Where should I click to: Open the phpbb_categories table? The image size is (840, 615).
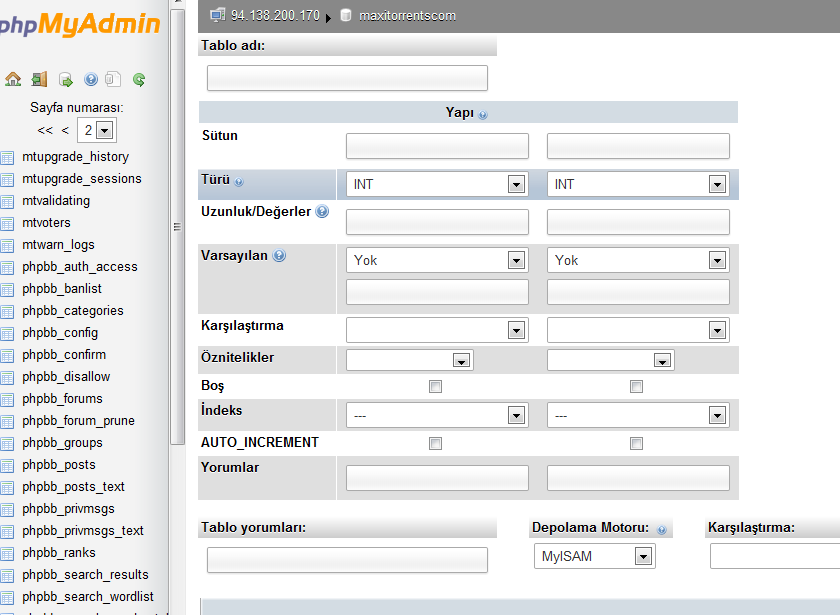tap(73, 311)
